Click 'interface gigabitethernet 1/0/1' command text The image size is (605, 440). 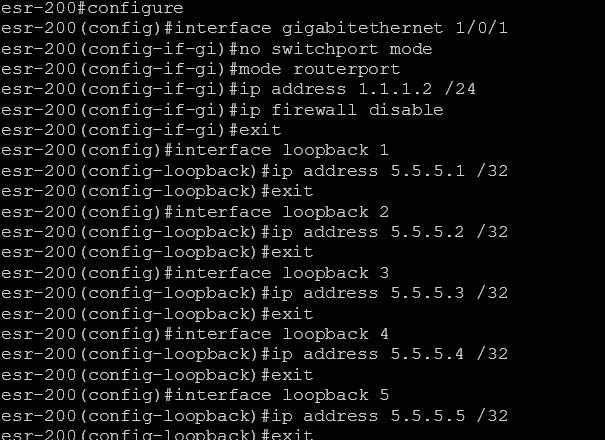point(341,28)
